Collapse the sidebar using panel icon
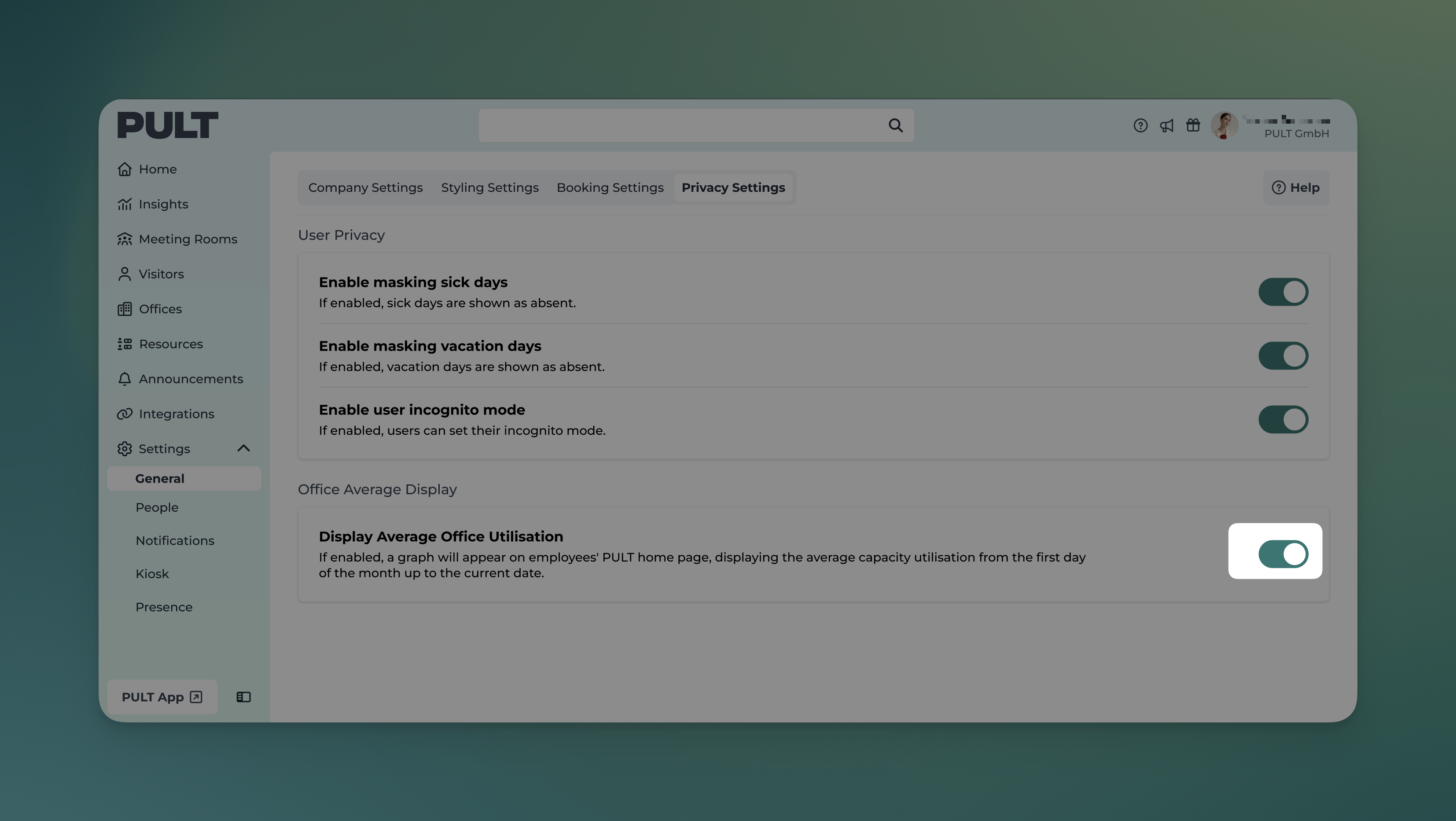 pyautogui.click(x=243, y=696)
